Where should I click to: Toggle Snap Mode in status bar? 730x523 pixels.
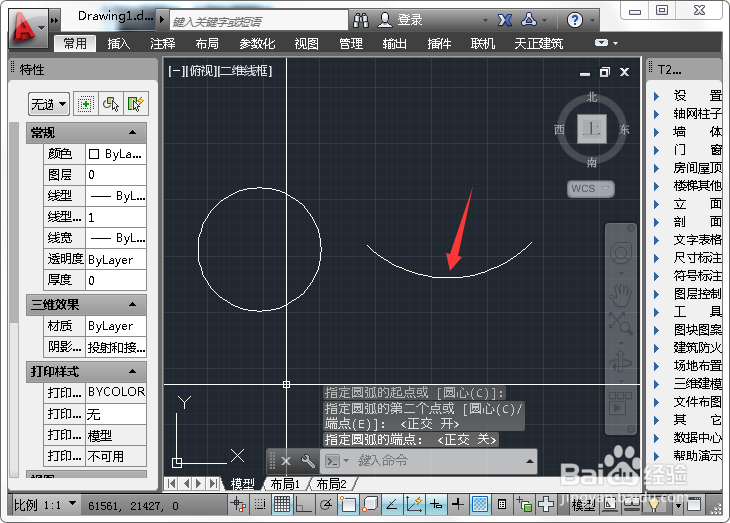[260, 504]
